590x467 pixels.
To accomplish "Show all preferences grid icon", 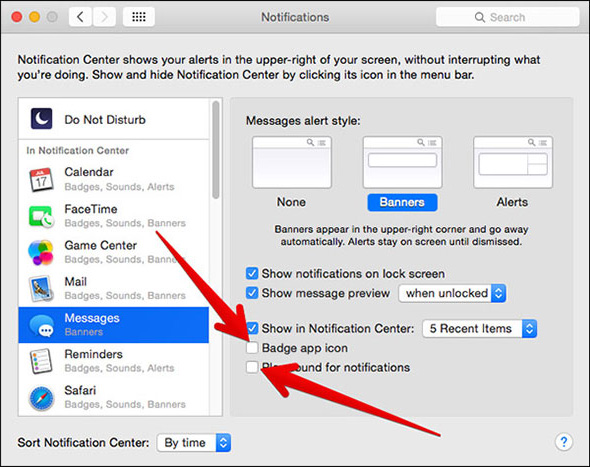I will point(139,17).
